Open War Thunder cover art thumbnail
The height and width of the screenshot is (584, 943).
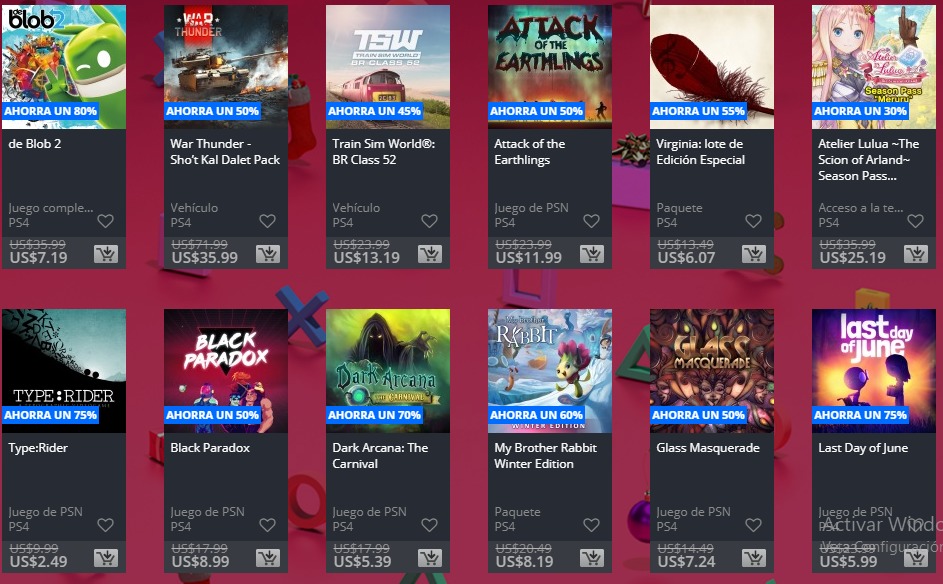point(226,67)
